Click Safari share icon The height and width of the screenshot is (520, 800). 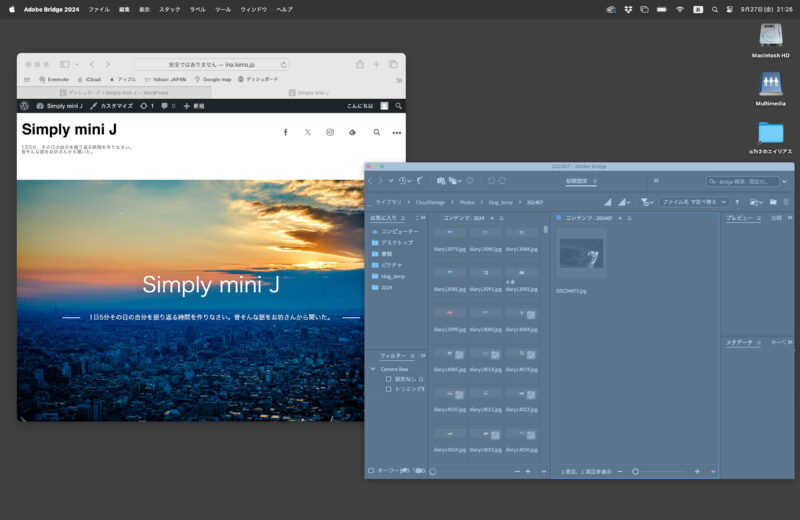click(x=360, y=64)
